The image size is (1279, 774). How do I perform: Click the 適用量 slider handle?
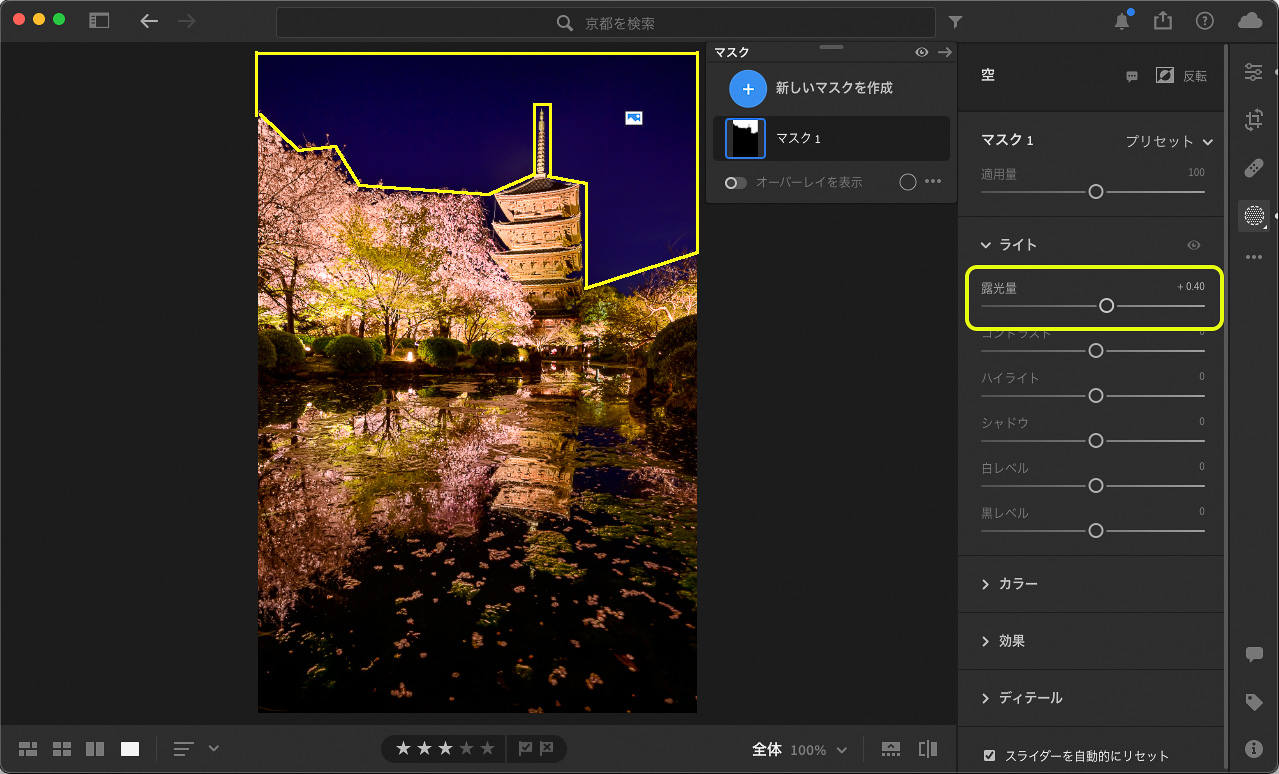click(1095, 192)
